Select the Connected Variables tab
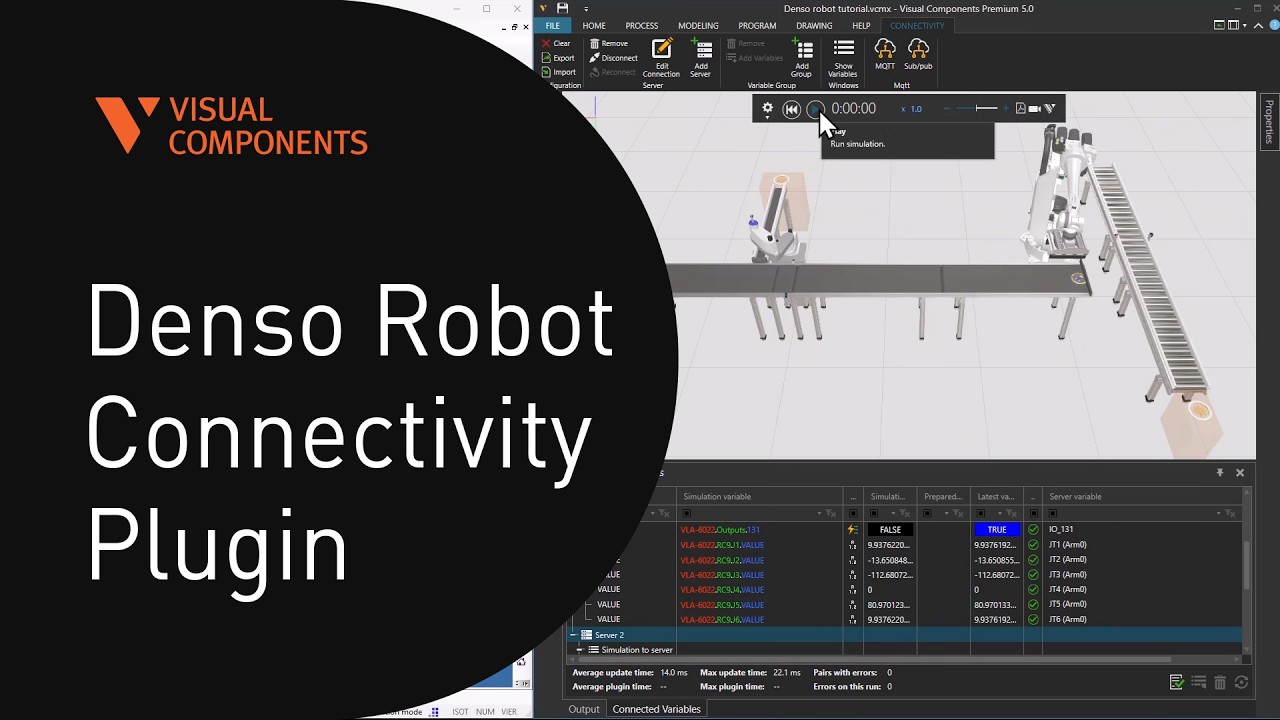 pyautogui.click(x=656, y=709)
